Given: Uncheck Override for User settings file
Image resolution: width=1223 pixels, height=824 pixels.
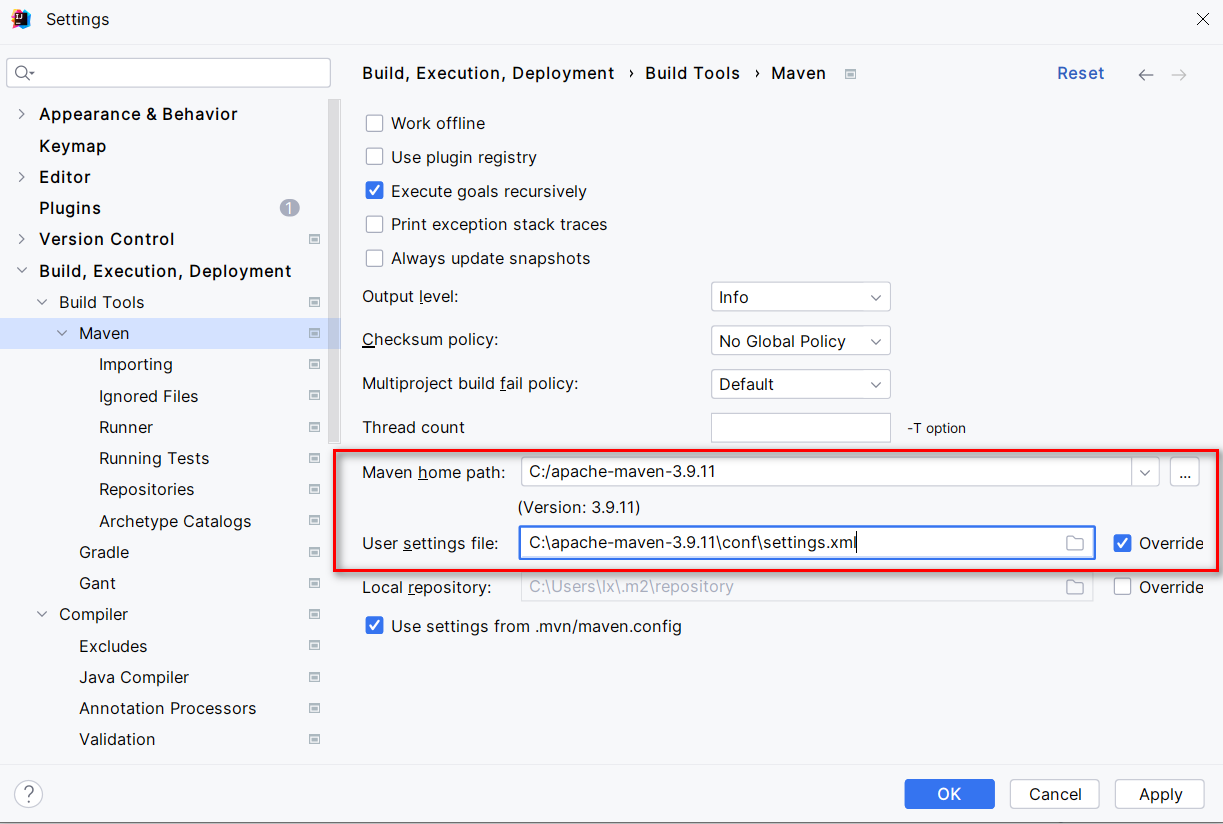Looking at the screenshot, I should tap(1122, 543).
